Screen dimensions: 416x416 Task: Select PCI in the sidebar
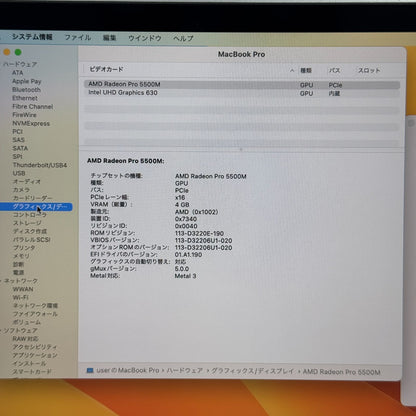17,132
